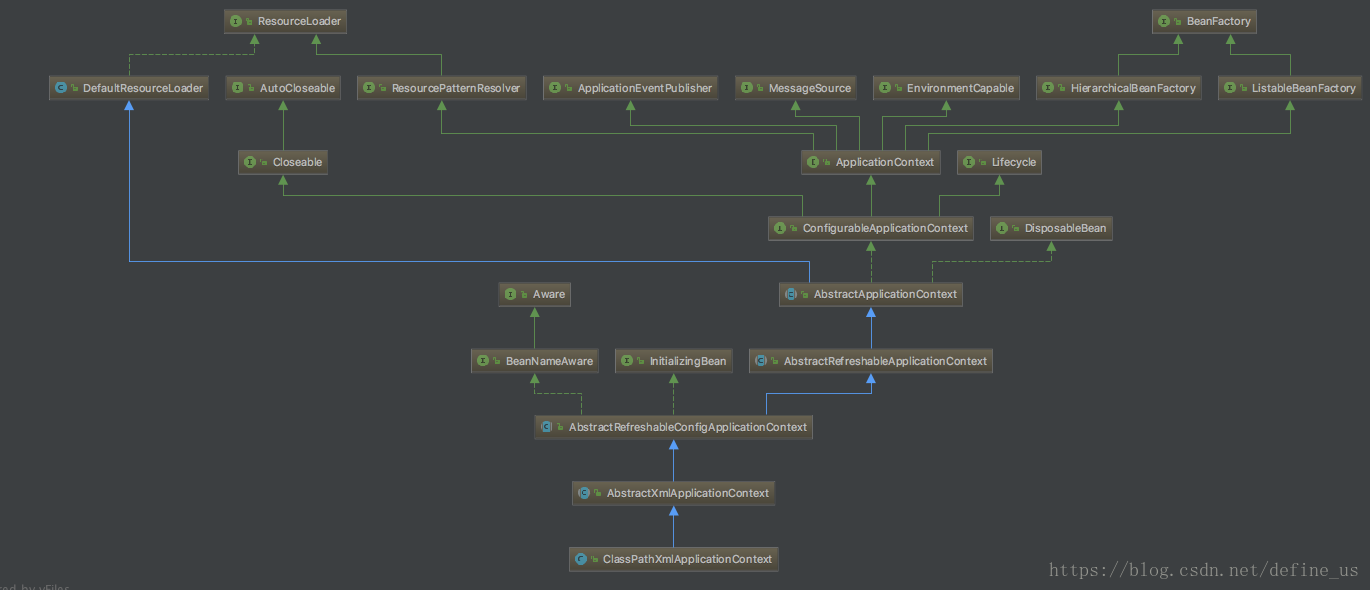Select the AutoCloseable node
Image resolution: width=1370 pixels, height=590 pixels.
click(284, 88)
